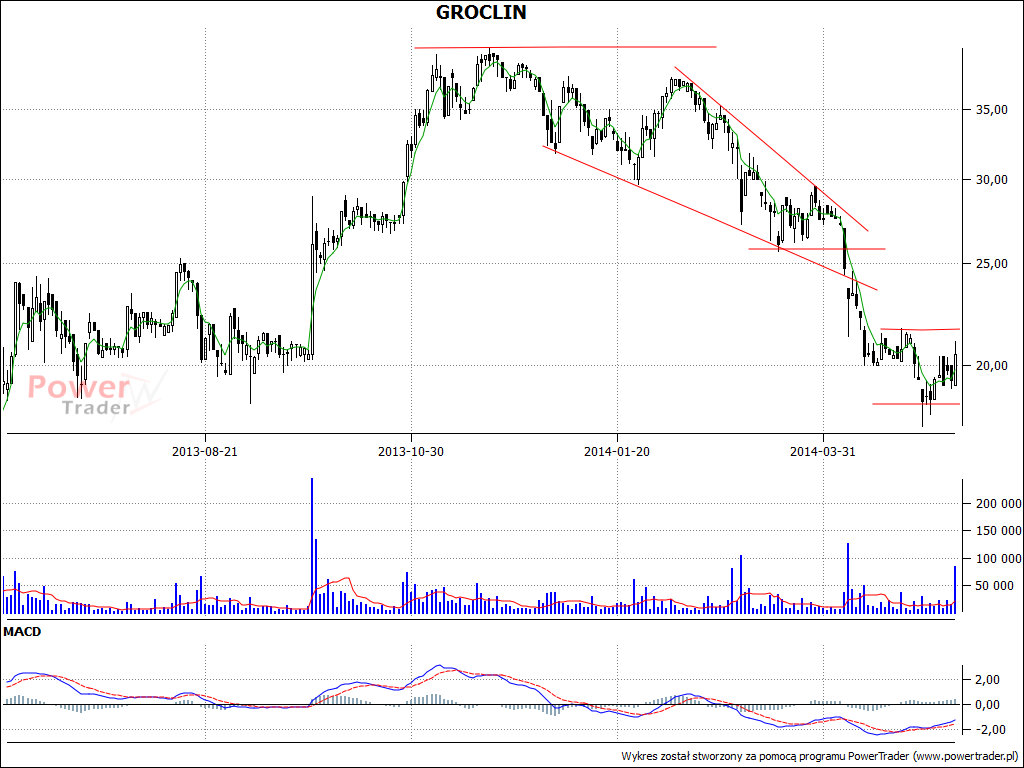
Task: Click the 35,00 price axis label
Action: click(992, 110)
